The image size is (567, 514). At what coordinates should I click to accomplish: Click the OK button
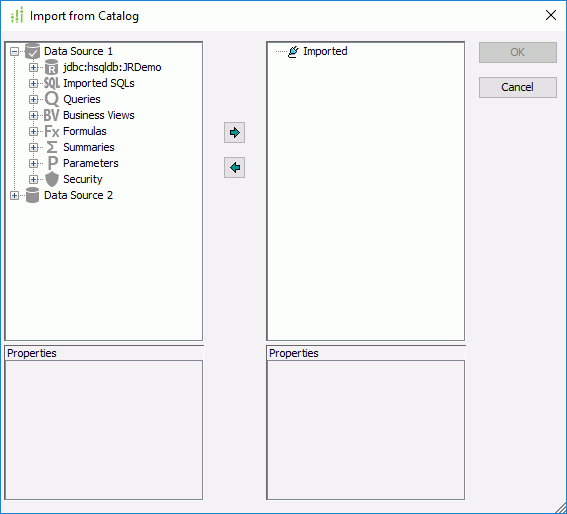517,52
